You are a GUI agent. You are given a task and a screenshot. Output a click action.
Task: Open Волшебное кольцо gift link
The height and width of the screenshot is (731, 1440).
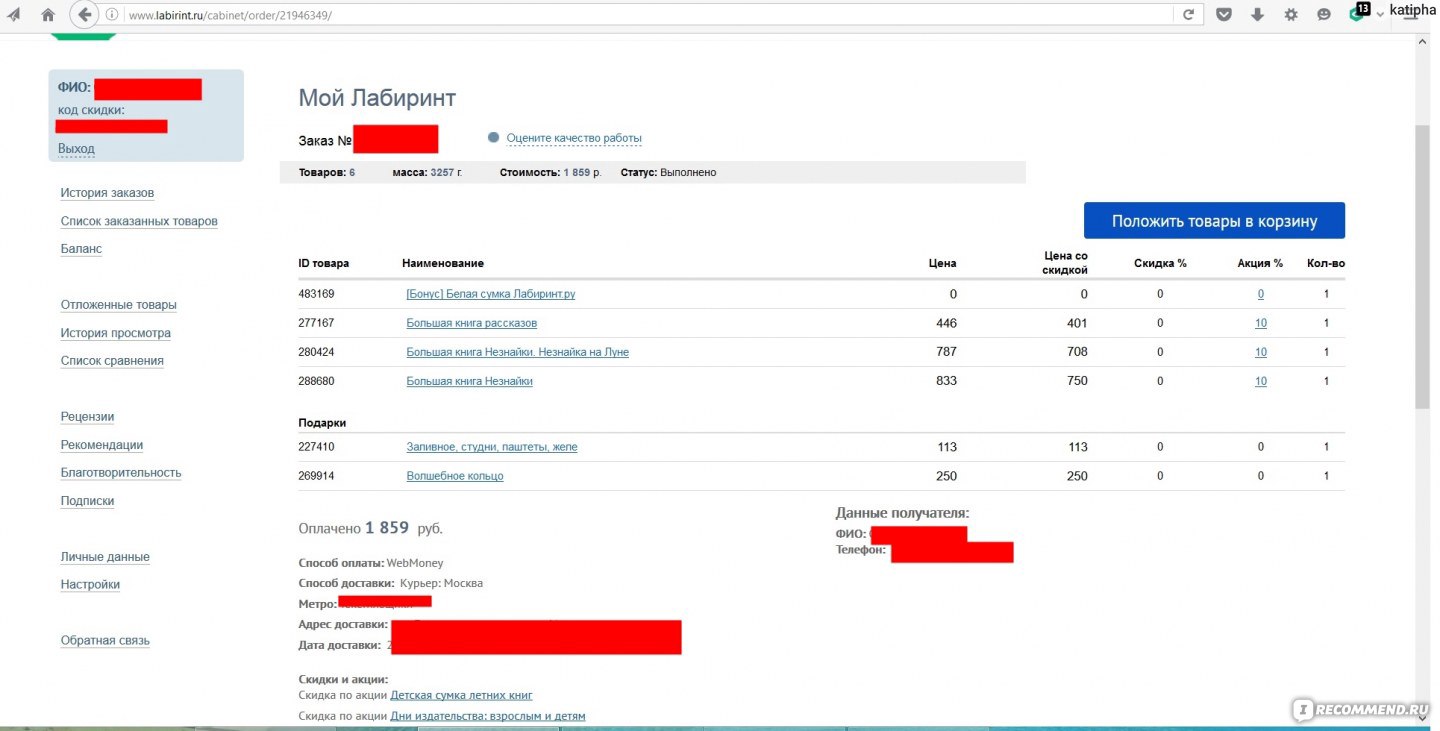[x=455, y=476]
